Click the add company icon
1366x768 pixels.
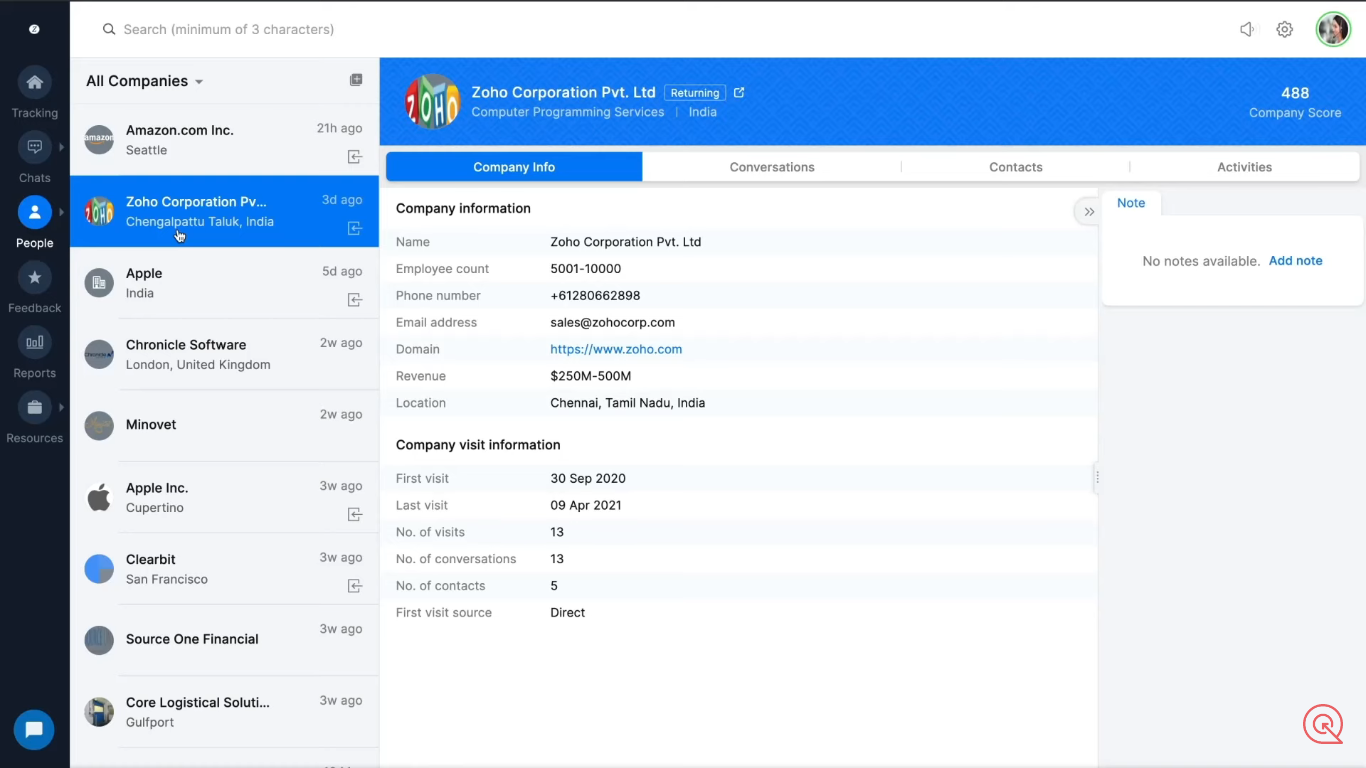(x=356, y=80)
